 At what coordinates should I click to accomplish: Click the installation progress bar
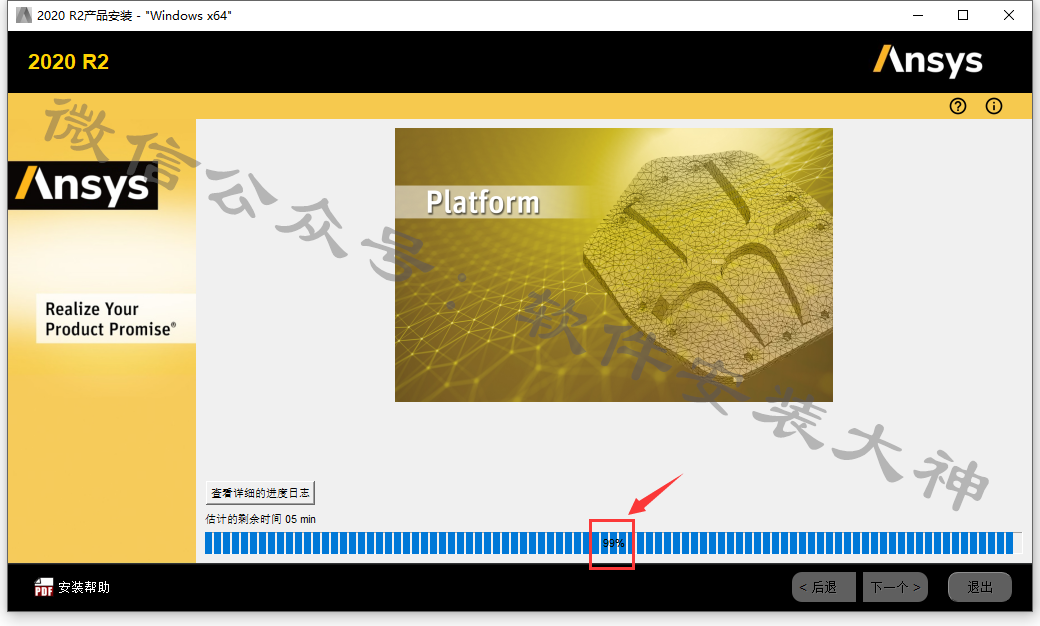click(614, 543)
